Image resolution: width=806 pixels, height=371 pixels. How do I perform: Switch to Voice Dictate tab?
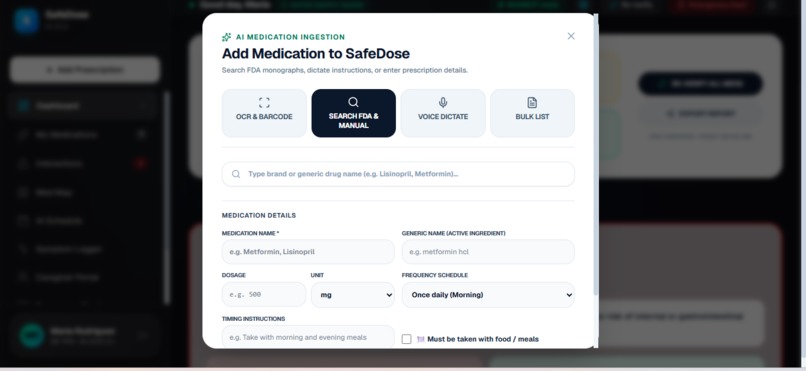pos(443,113)
